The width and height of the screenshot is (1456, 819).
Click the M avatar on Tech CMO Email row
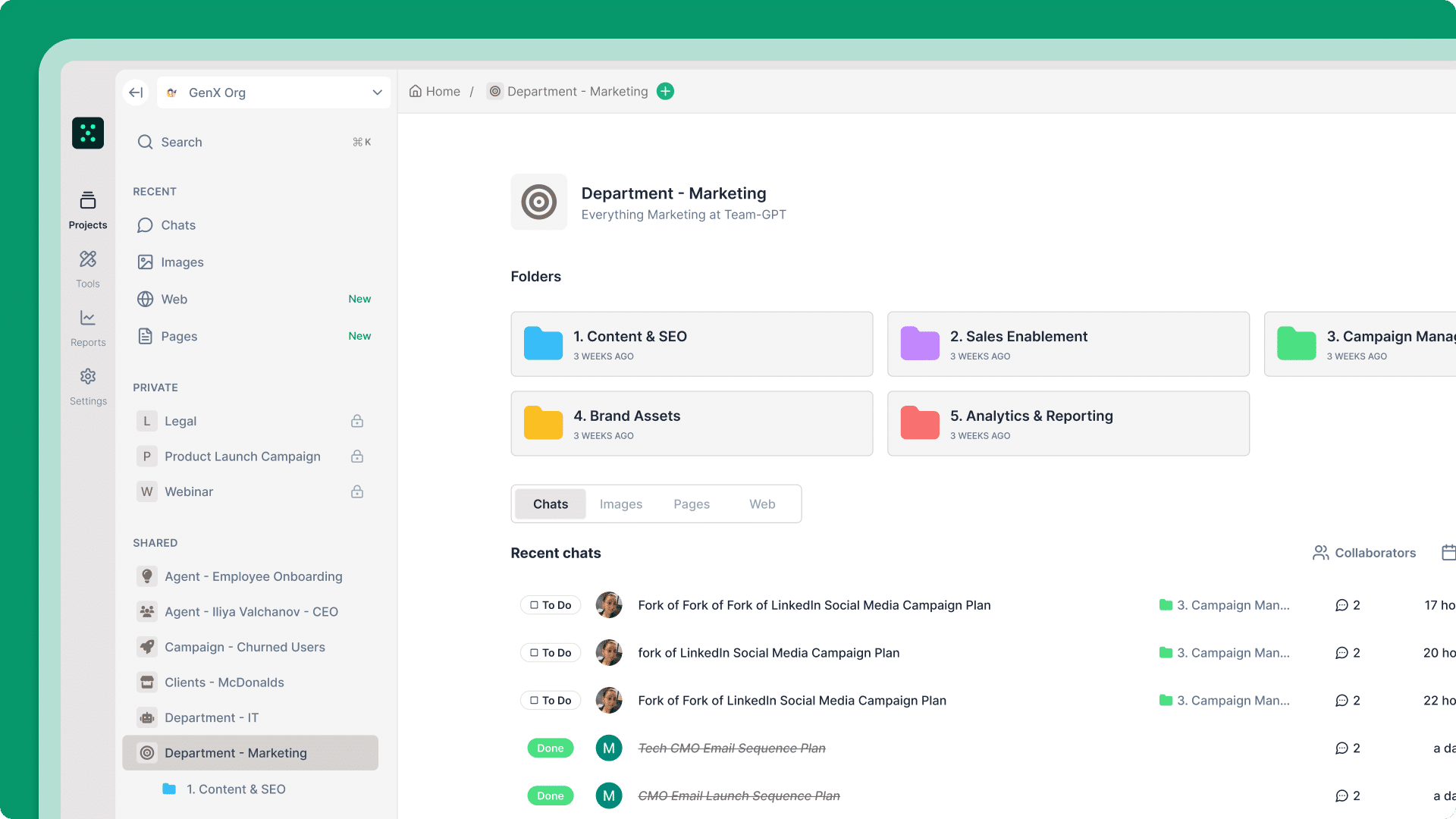(609, 748)
